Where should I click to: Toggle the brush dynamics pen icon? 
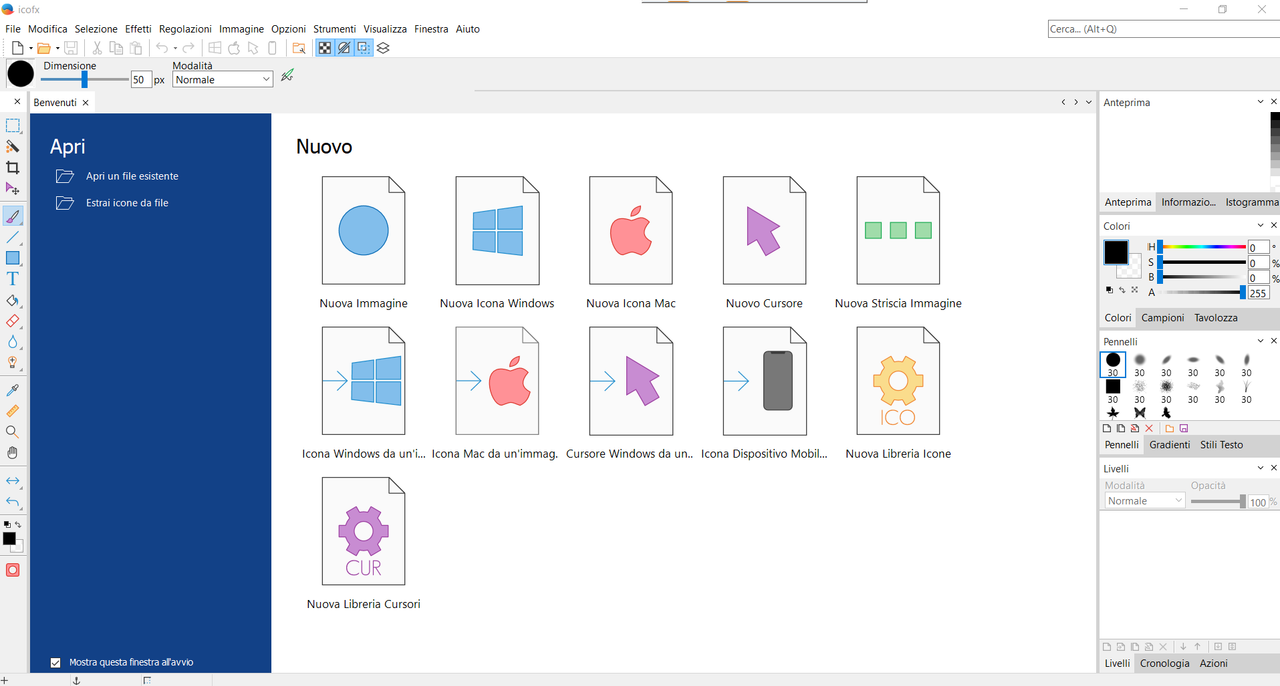click(288, 76)
